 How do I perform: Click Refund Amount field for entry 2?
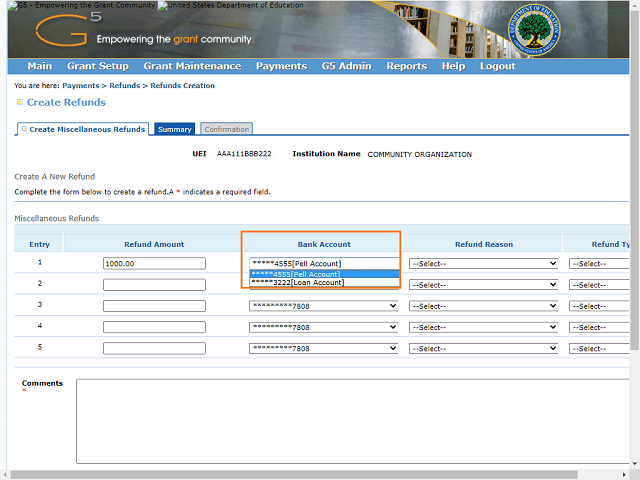click(154, 285)
